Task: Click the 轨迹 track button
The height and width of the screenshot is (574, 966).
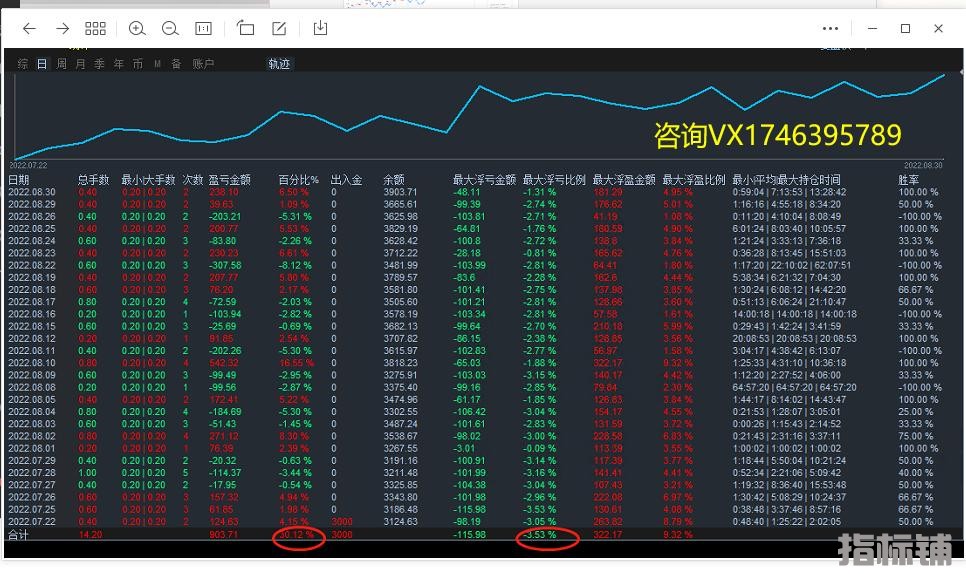Action: (279, 64)
